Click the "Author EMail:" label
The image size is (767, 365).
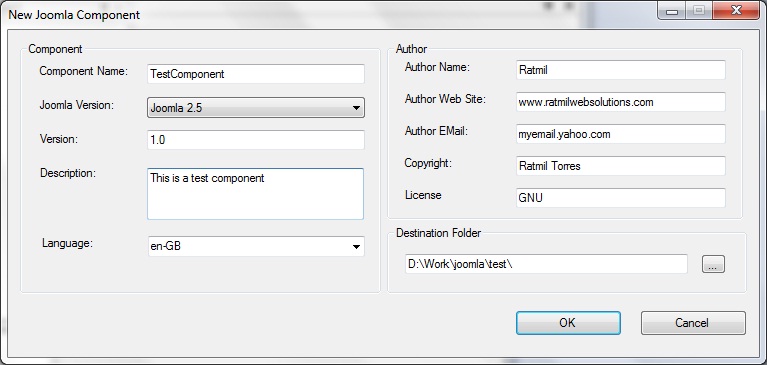tap(436, 131)
